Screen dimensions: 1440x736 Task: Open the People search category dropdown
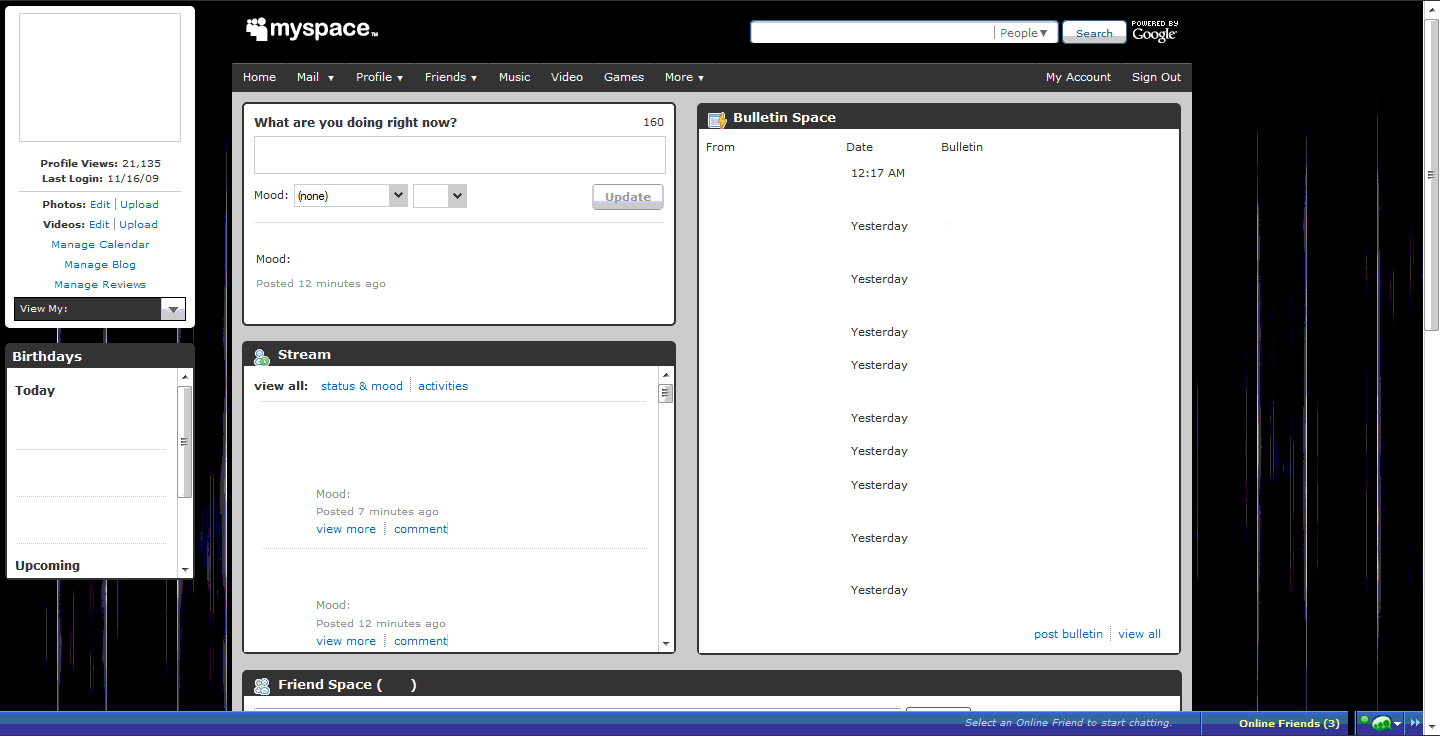(x=1025, y=33)
